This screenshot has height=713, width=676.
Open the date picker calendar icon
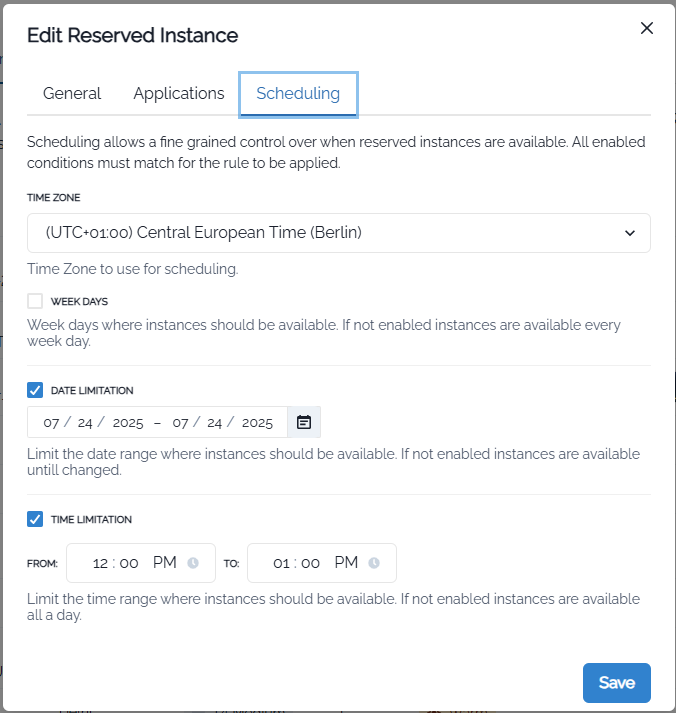[304, 422]
